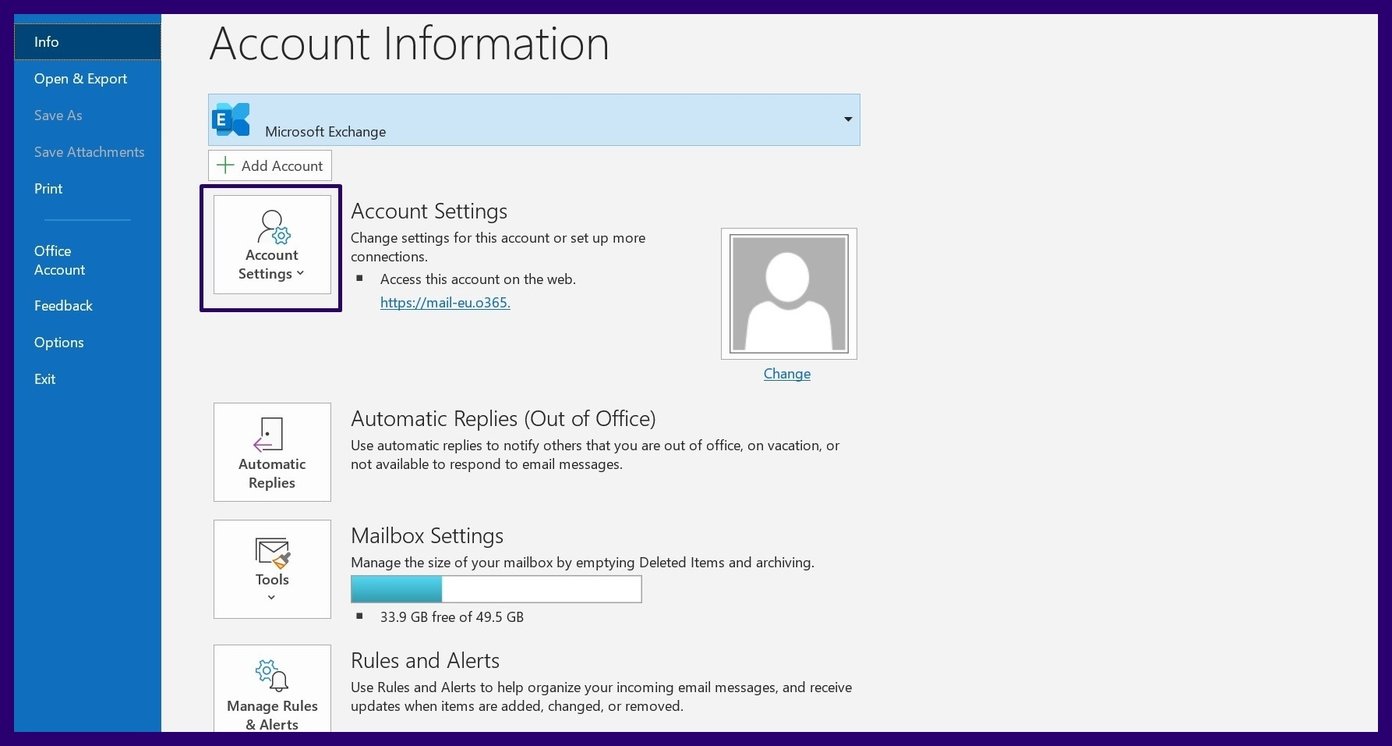Click the Change photo link
Image resolution: width=1392 pixels, height=746 pixels.
pos(787,374)
